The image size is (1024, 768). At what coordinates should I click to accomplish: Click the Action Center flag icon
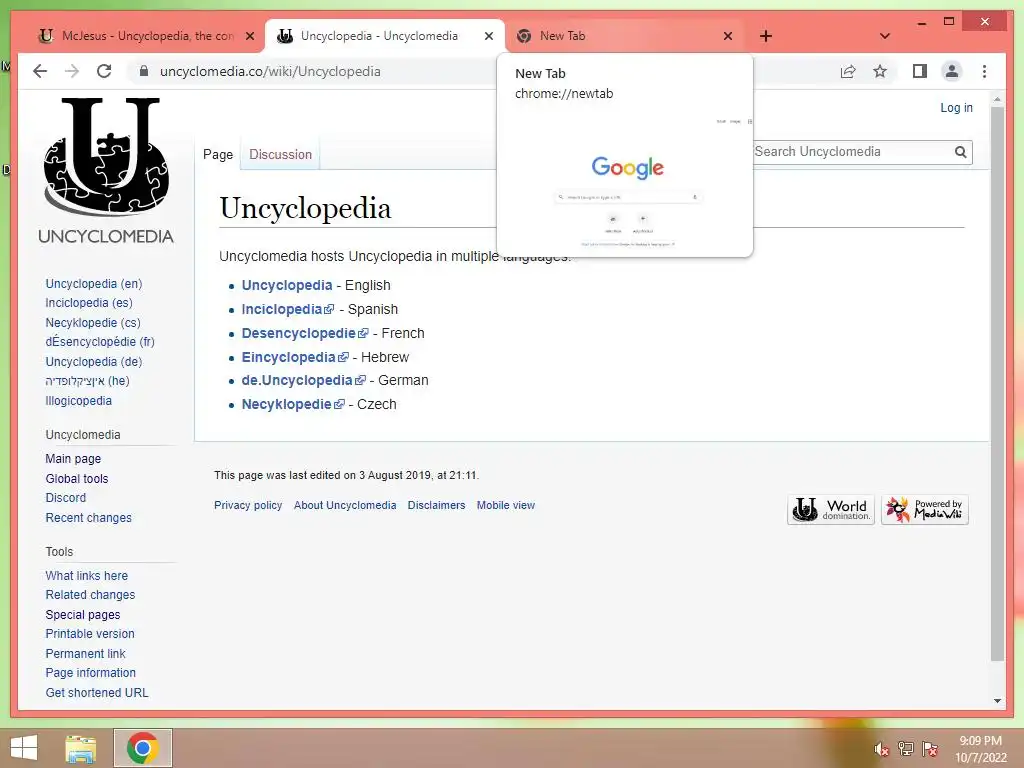point(930,749)
